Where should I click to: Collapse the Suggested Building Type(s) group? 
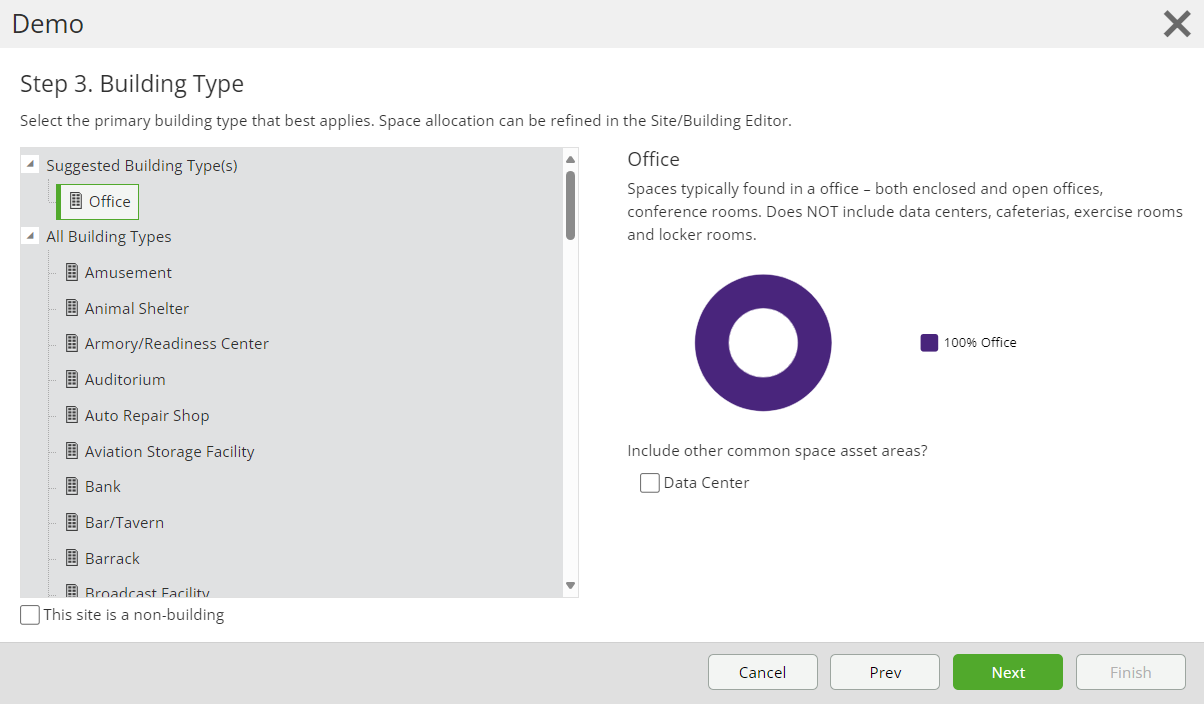pos(31,165)
